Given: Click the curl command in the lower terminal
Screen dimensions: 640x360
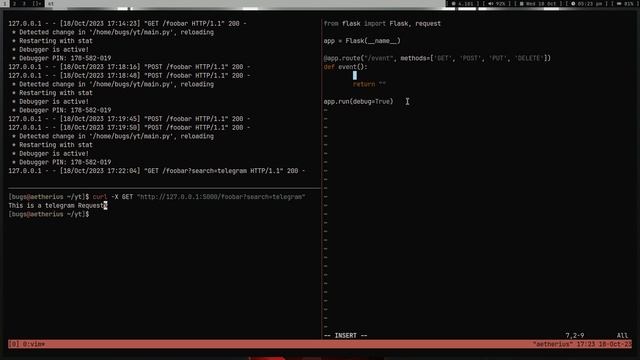Looking at the screenshot, I should point(199,197).
